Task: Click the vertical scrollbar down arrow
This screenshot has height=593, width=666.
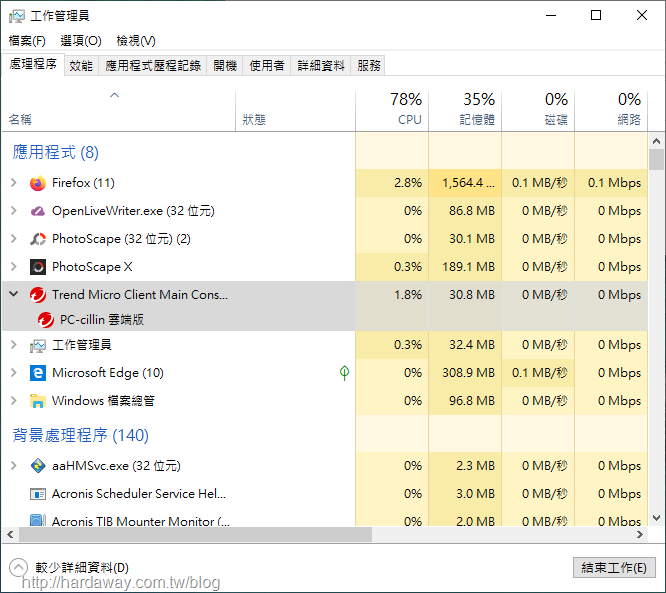Action: coord(656,518)
